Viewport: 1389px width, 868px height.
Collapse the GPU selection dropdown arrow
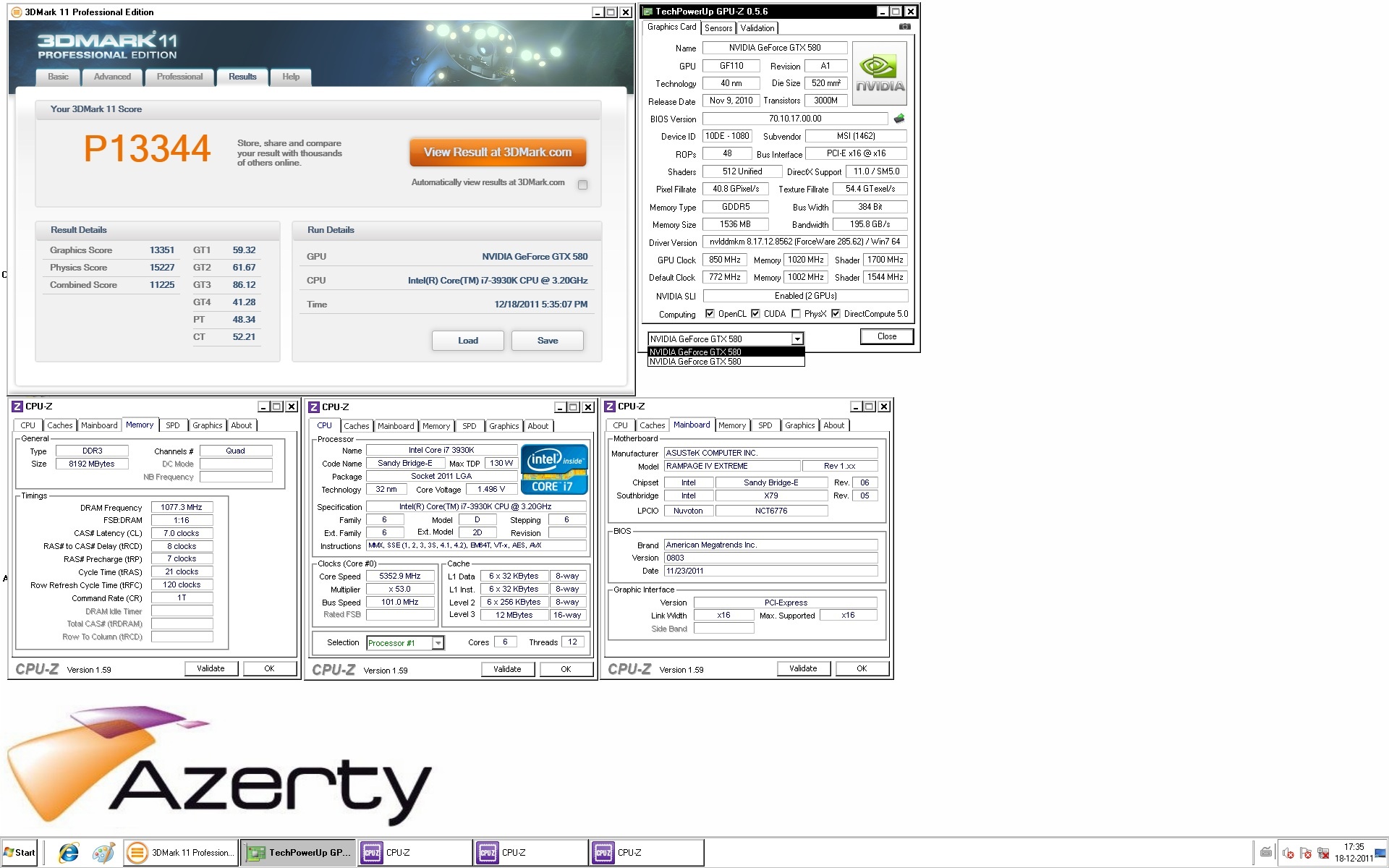point(797,339)
